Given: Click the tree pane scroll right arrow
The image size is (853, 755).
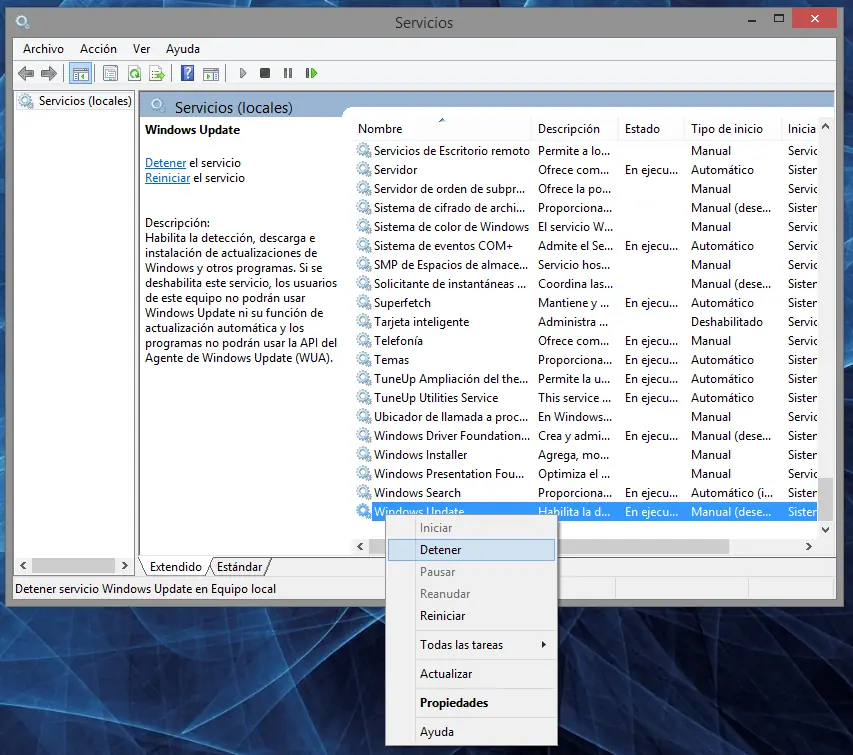Looking at the screenshot, I should click(125, 566).
